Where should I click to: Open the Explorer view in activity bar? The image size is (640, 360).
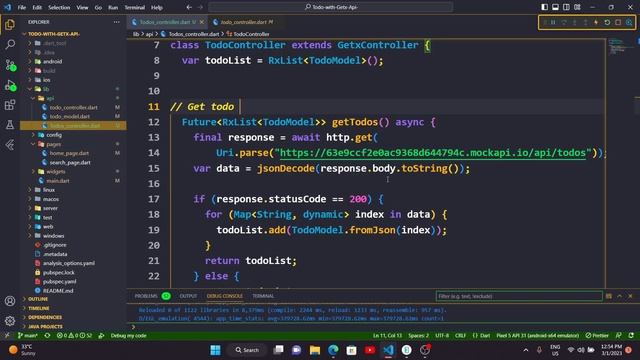tap(10, 25)
